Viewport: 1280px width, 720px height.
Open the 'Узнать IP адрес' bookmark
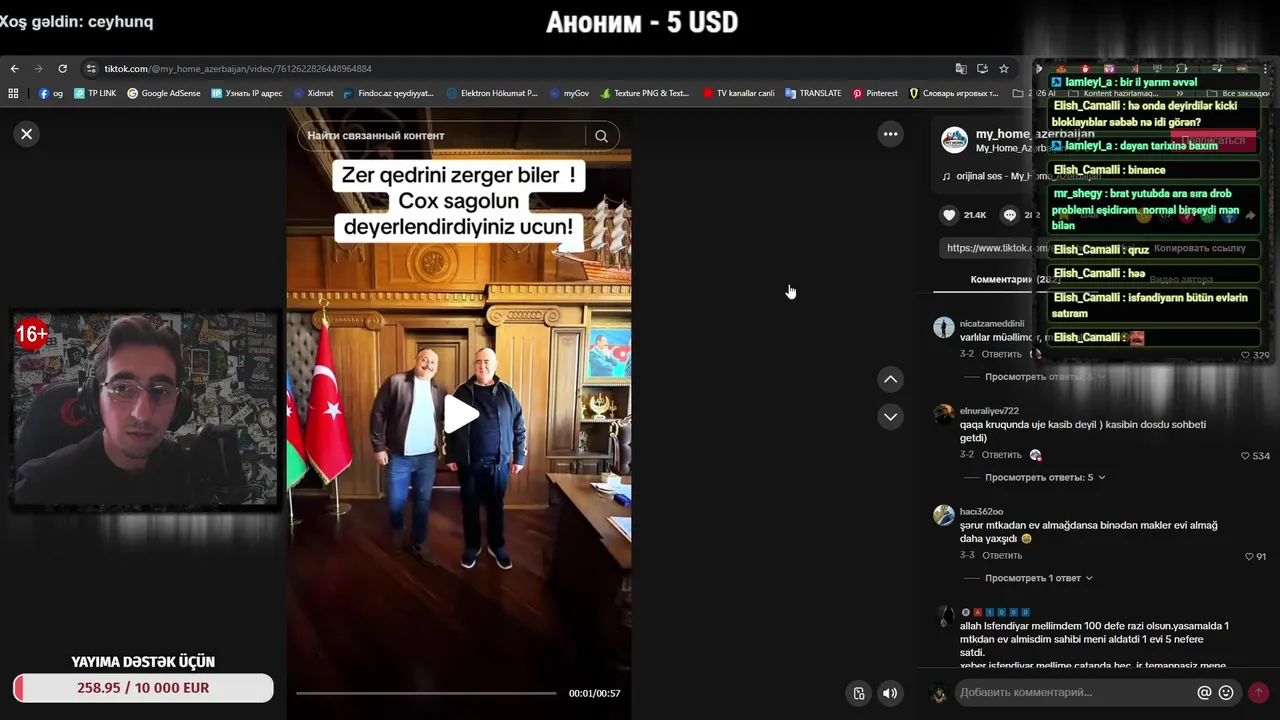point(247,93)
